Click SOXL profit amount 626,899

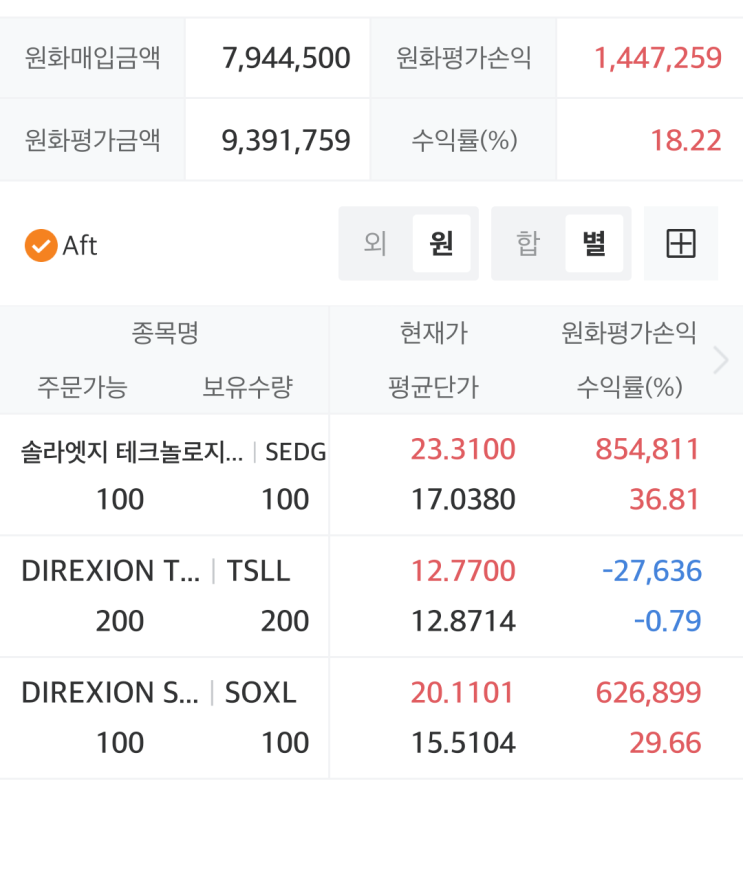click(648, 693)
